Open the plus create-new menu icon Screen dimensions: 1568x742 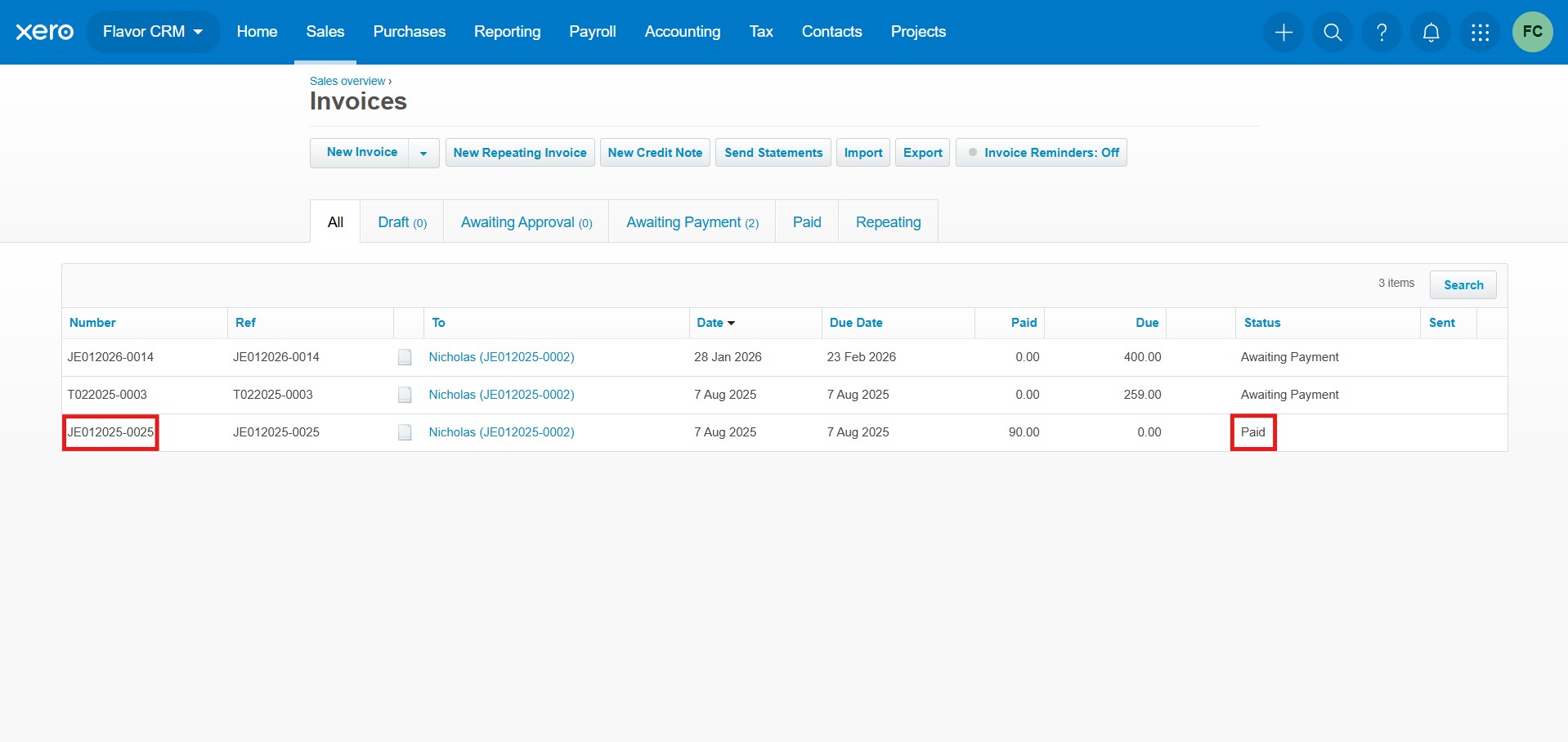[x=1284, y=32]
